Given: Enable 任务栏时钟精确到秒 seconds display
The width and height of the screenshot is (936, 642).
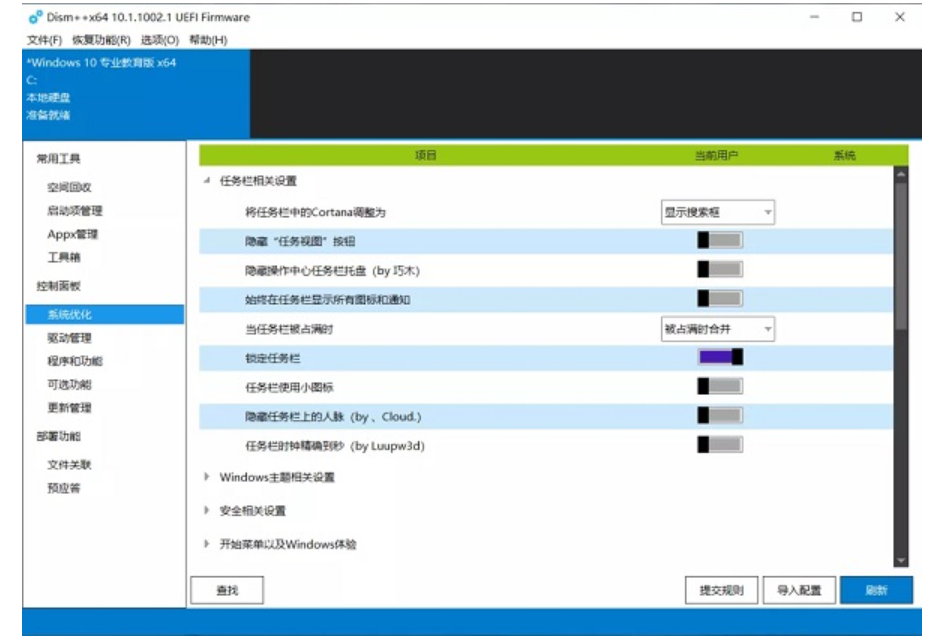Looking at the screenshot, I should tap(719, 443).
